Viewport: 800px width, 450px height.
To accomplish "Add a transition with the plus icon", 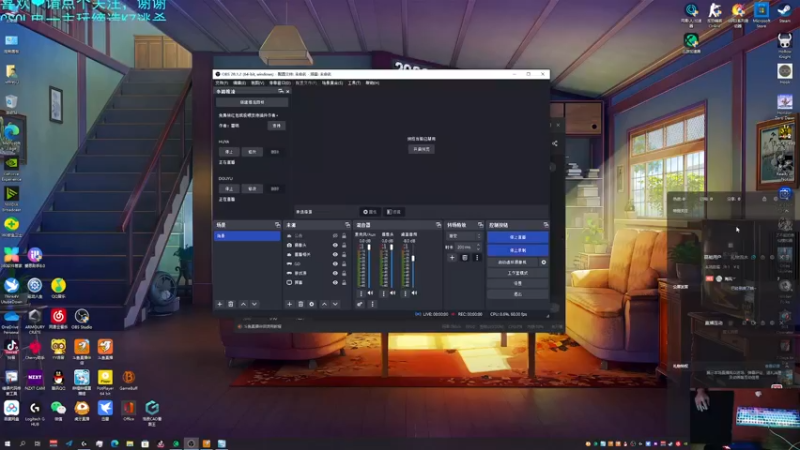I will tap(452, 258).
